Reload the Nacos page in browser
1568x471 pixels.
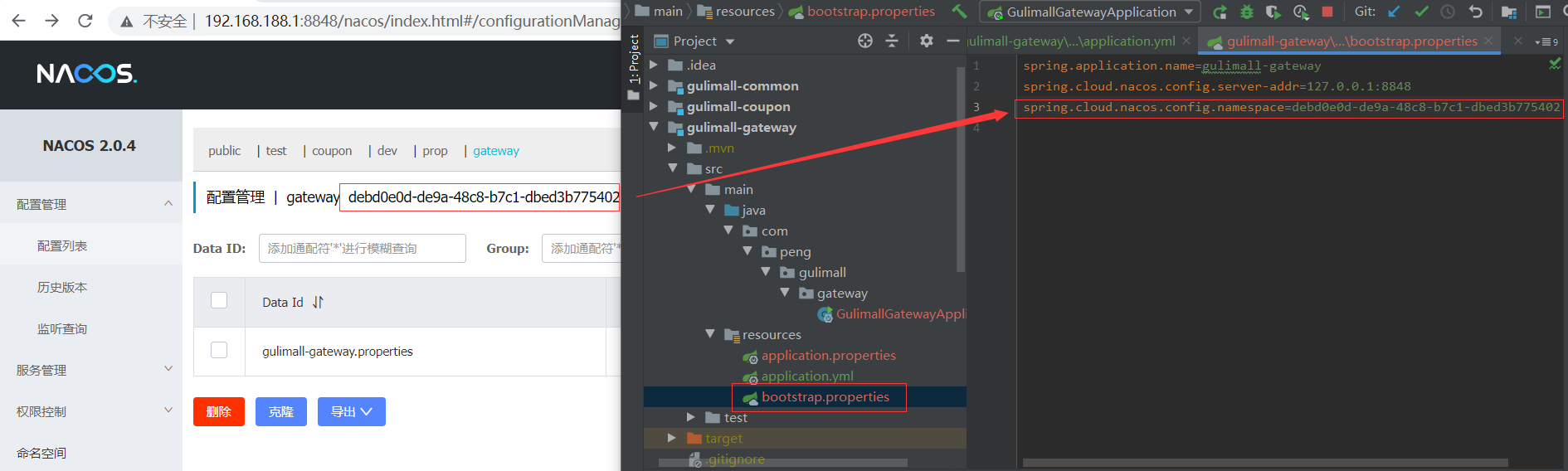85,20
